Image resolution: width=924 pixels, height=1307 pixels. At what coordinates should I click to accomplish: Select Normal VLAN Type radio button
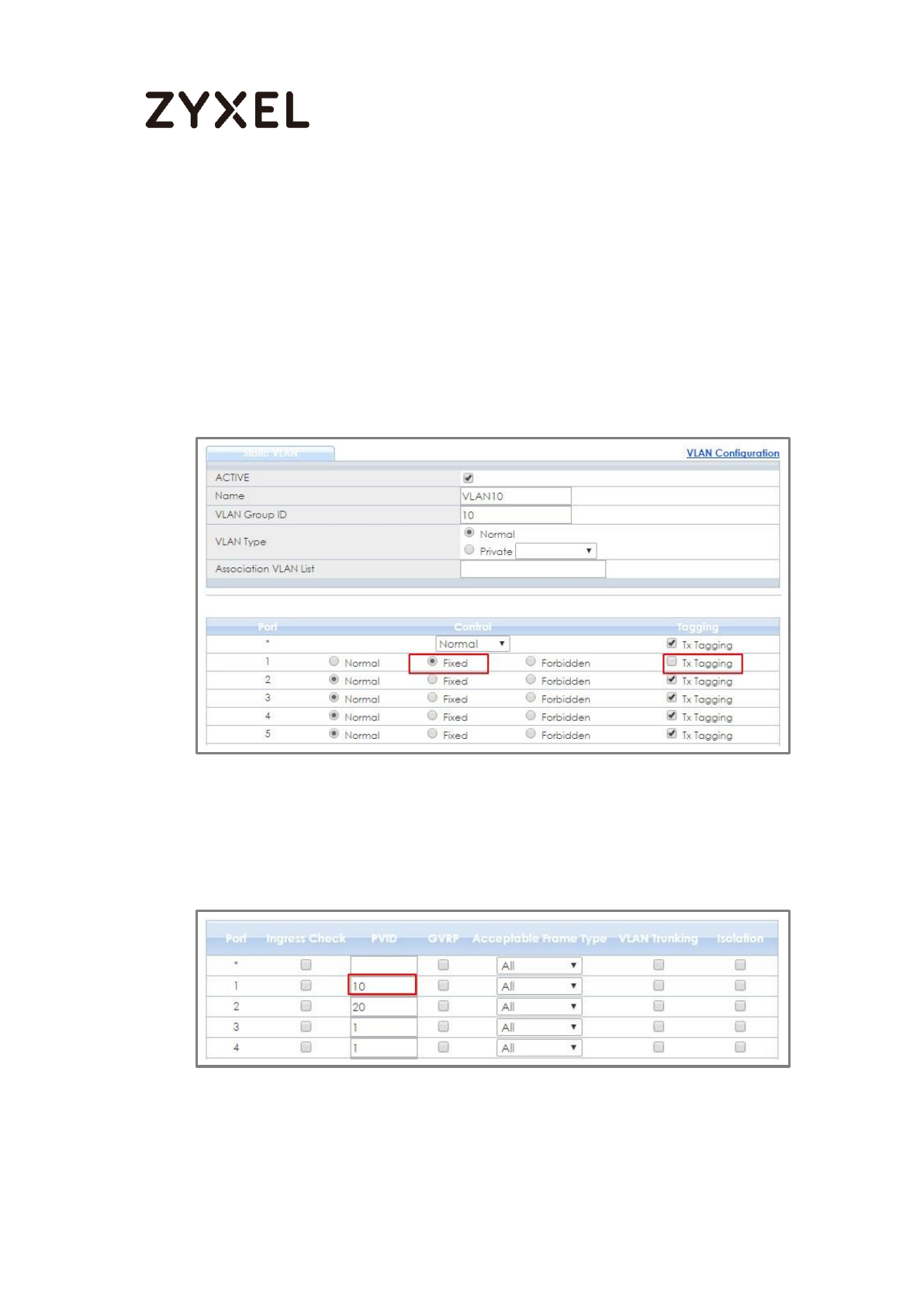(x=469, y=533)
